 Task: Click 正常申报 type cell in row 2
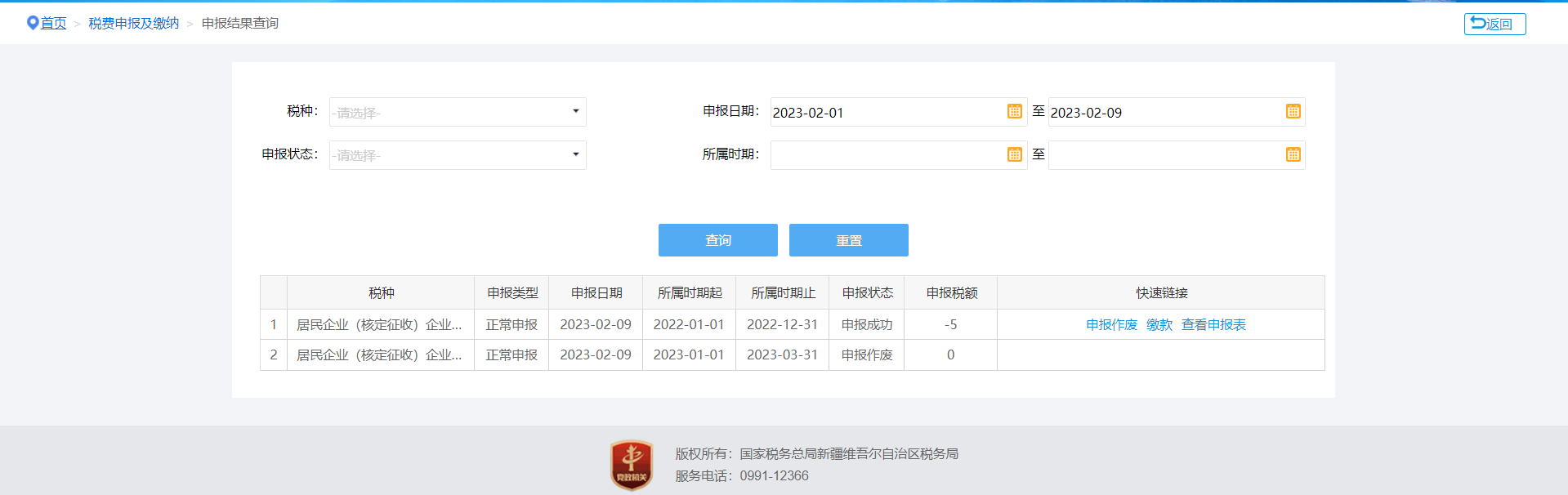(x=512, y=355)
